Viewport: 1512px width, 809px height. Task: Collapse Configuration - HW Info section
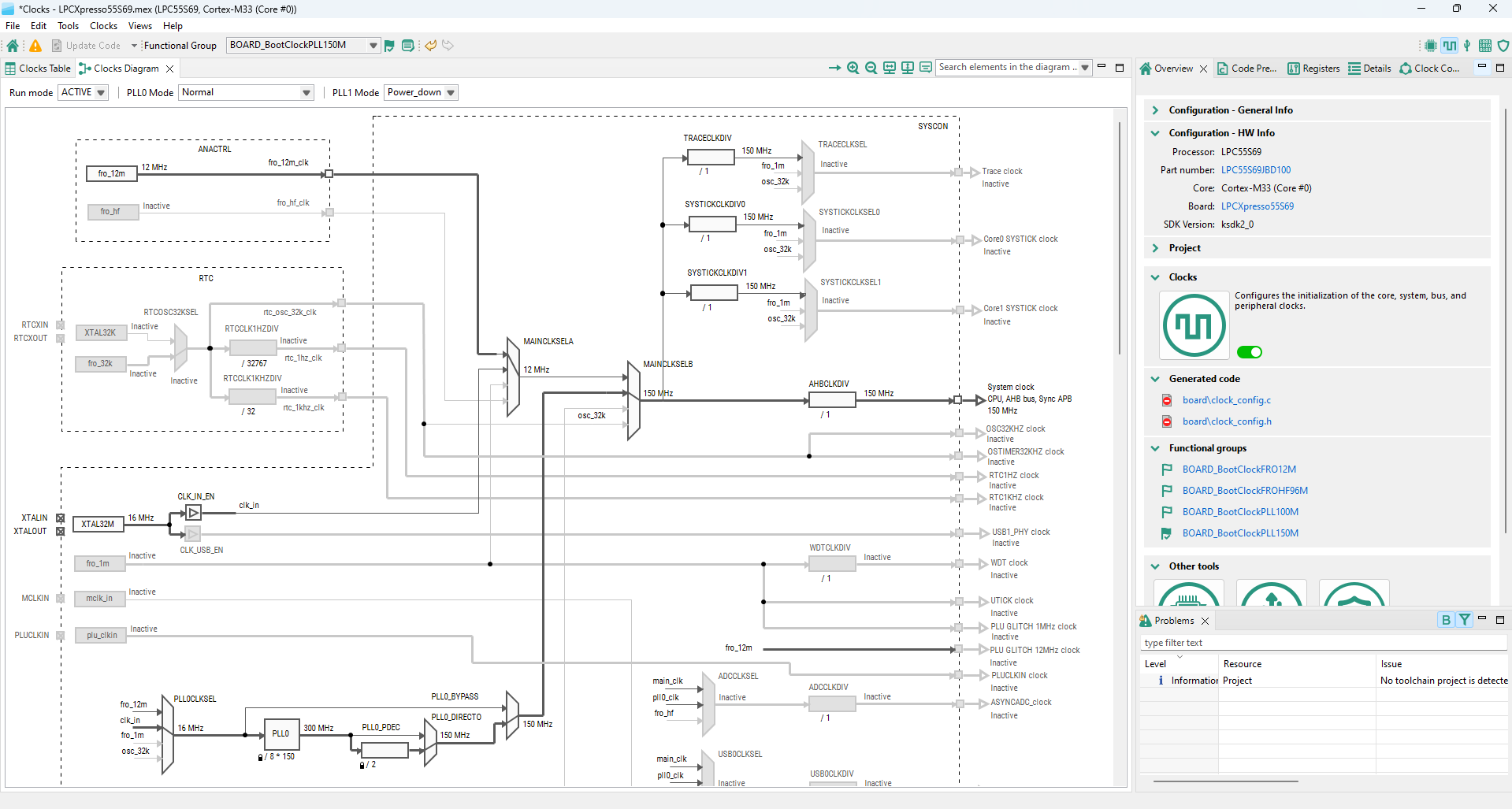coord(1155,133)
